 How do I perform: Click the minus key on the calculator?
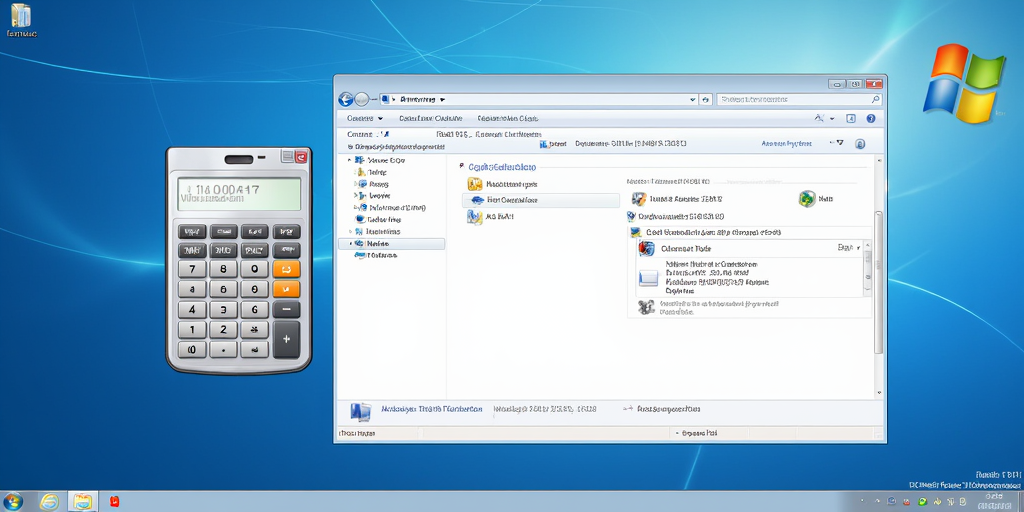[286, 310]
